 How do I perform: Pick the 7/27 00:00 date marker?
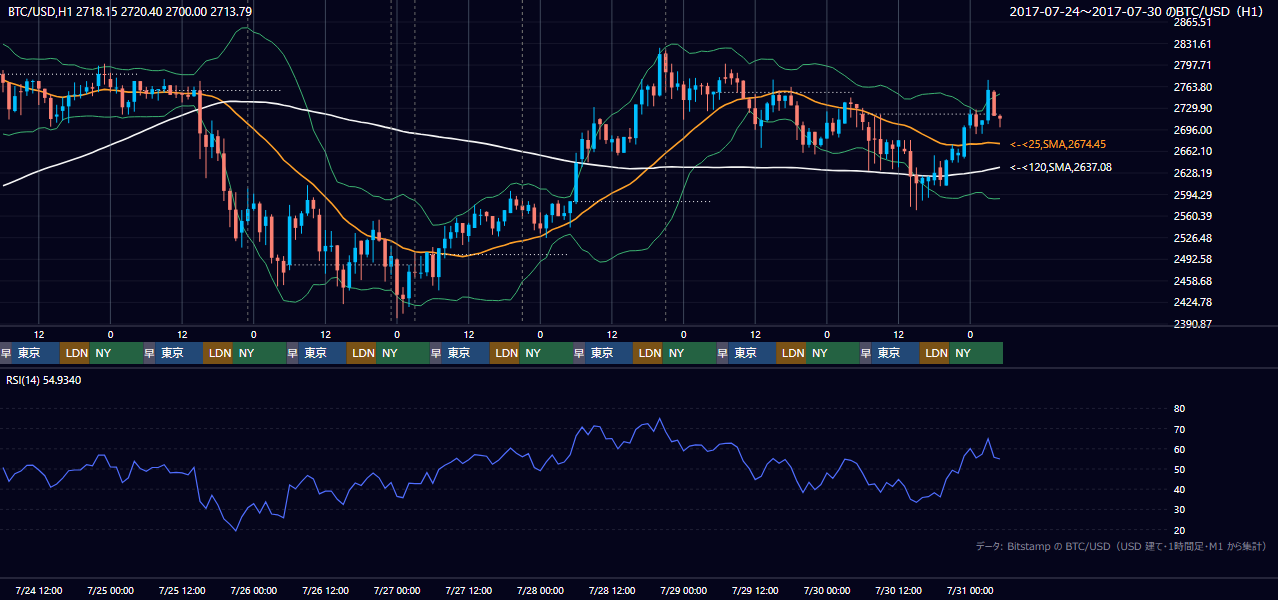(x=397, y=590)
